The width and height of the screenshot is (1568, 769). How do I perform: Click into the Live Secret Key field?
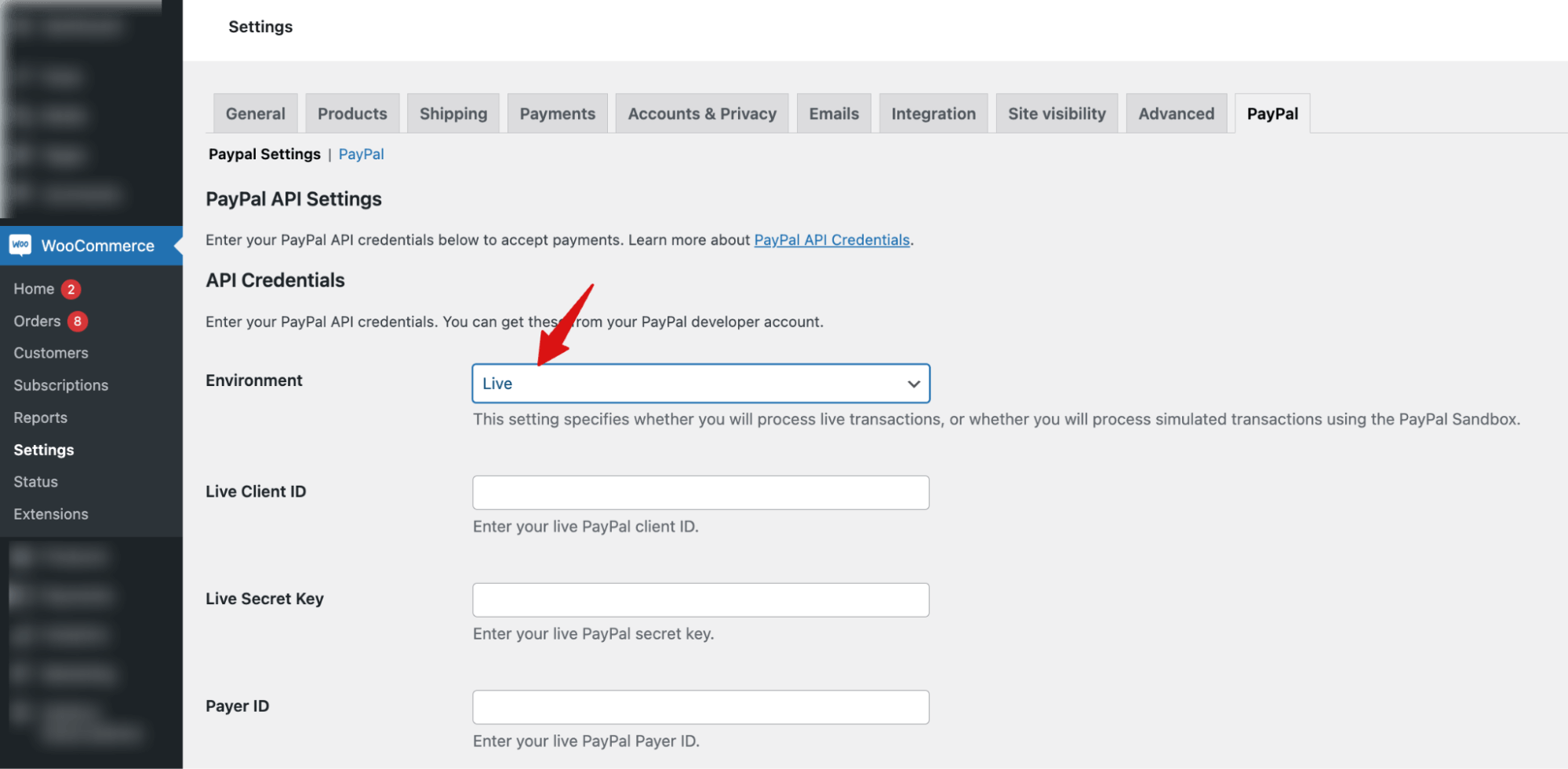(700, 600)
